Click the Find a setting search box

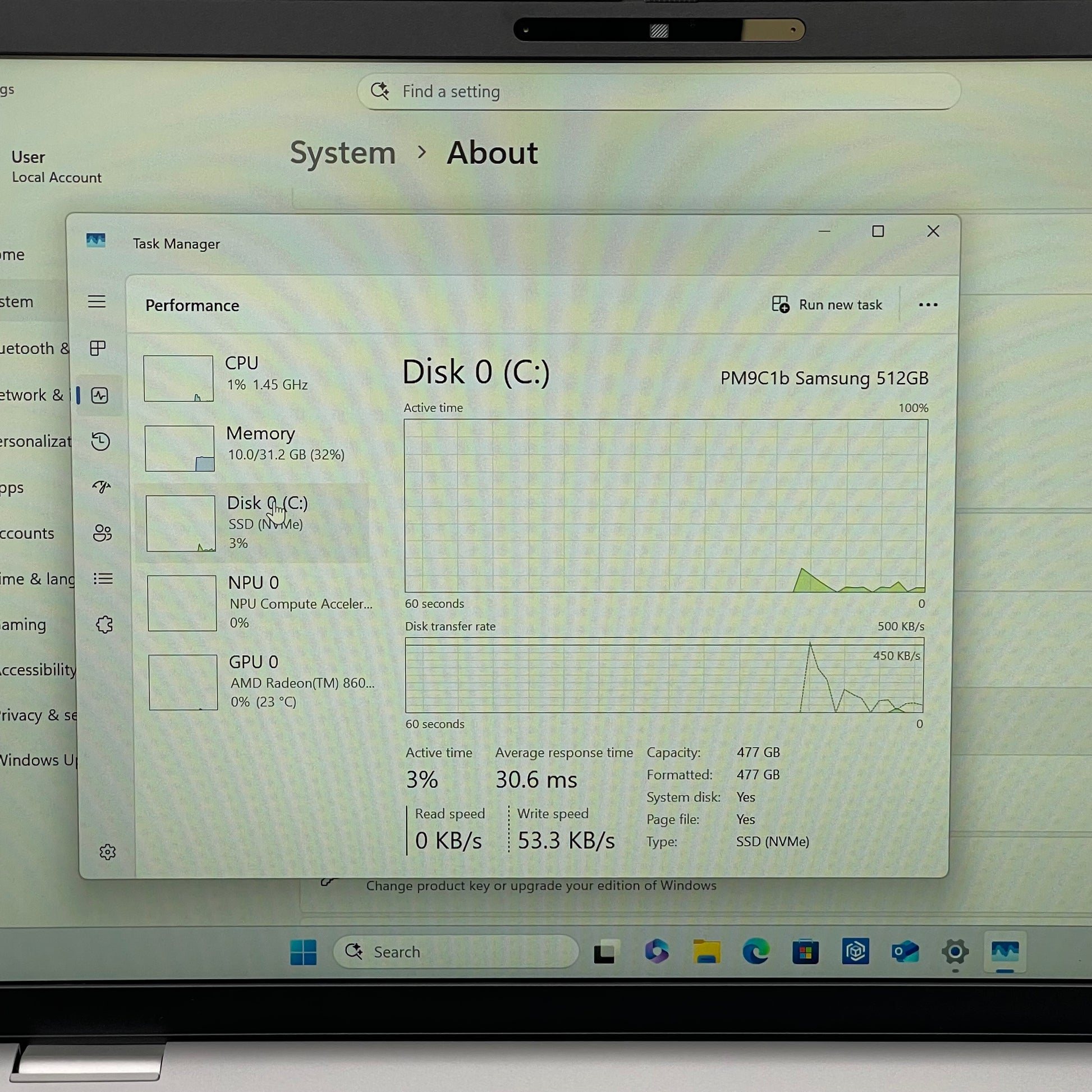click(x=658, y=91)
